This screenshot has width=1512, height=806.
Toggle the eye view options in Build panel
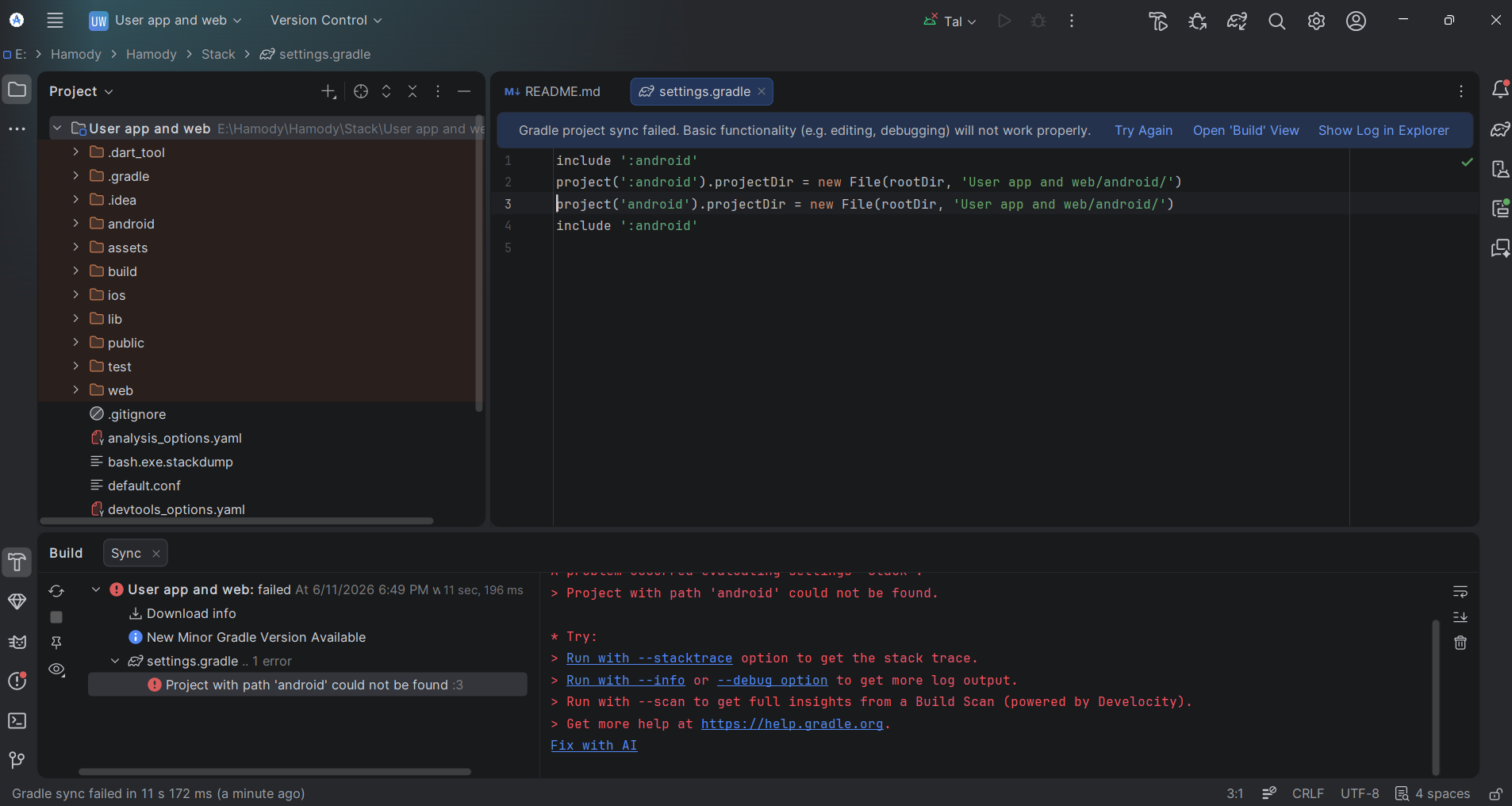tap(56, 670)
